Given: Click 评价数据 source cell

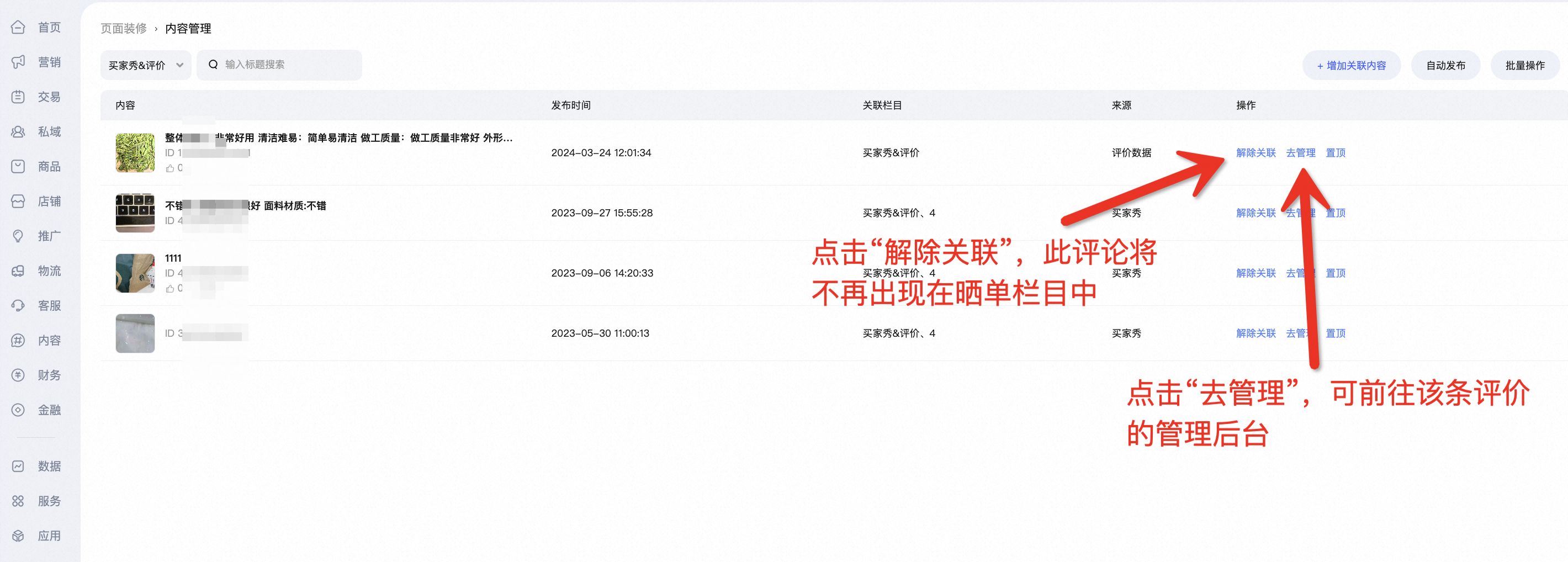Looking at the screenshot, I should (x=1131, y=153).
